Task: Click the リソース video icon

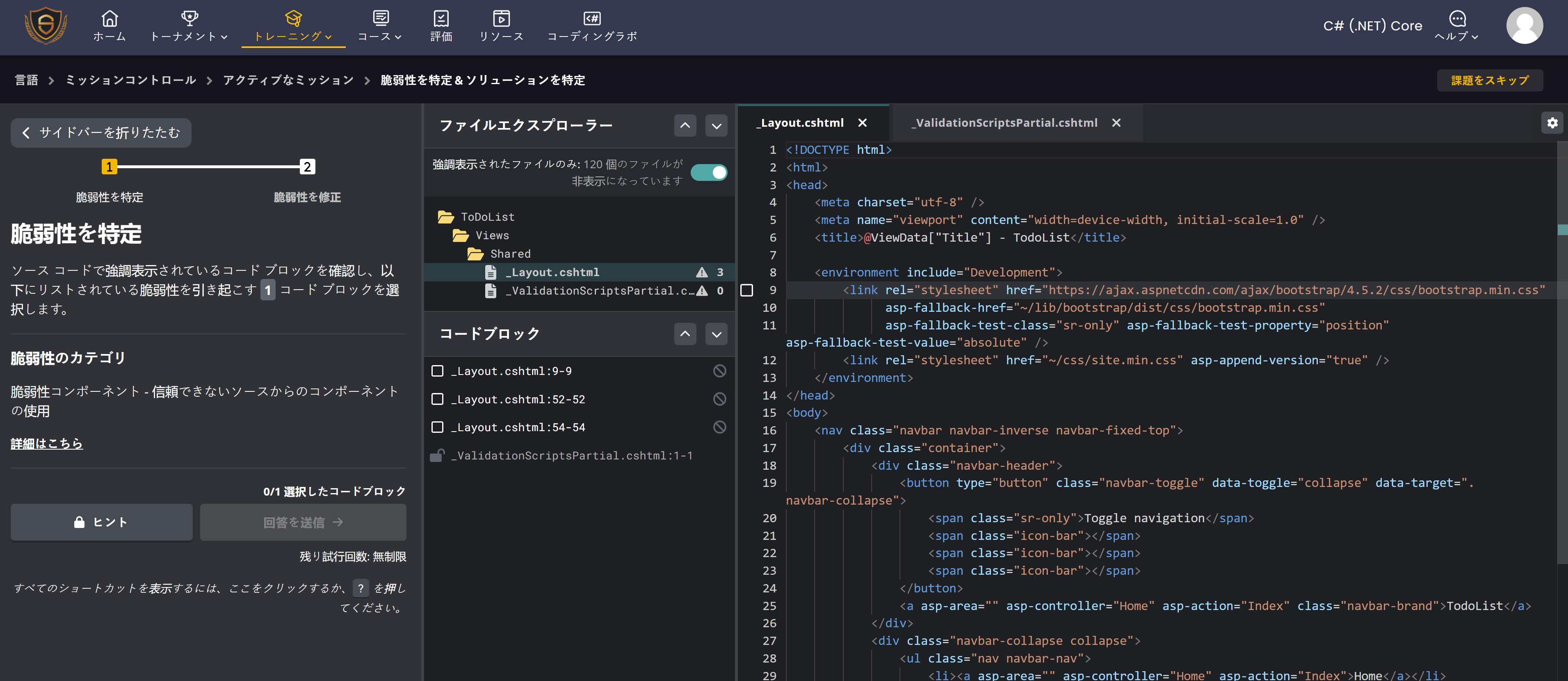Action: [501, 18]
